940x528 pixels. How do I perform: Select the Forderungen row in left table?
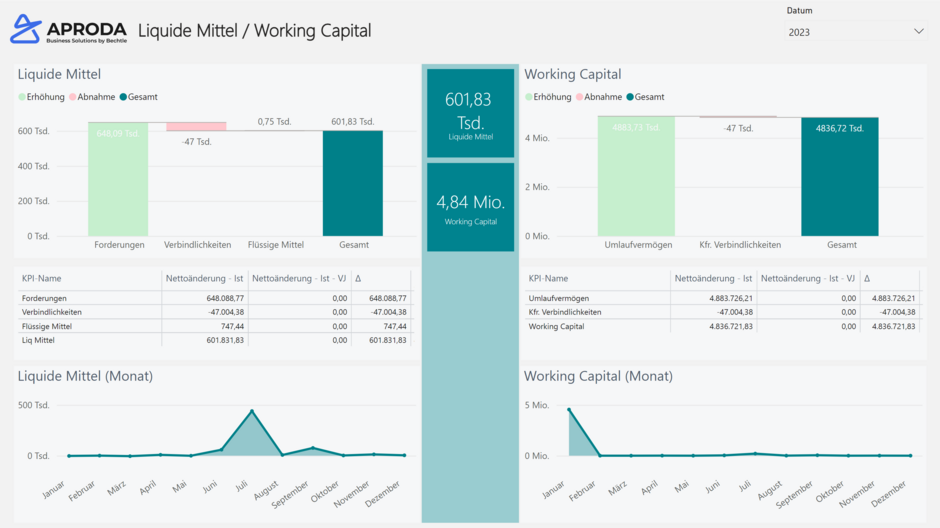pyautogui.click(x=47, y=298)
